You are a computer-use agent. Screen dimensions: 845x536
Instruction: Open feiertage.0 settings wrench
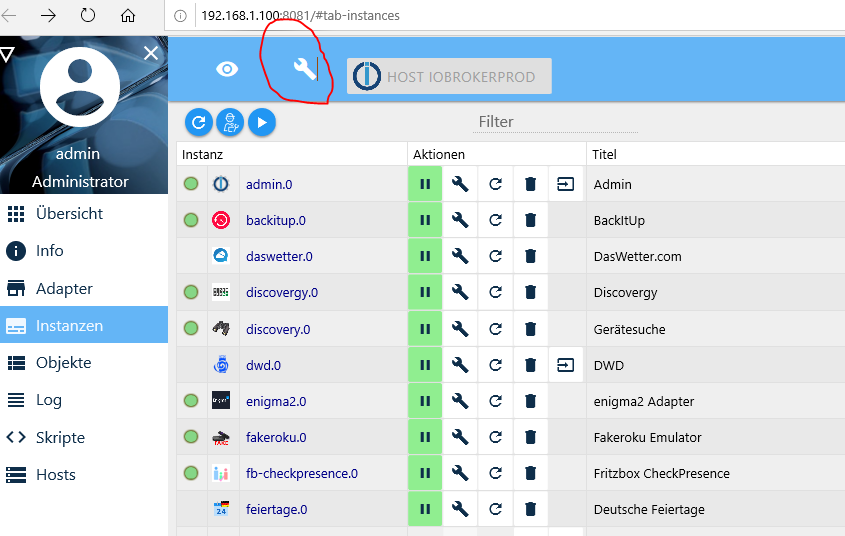tap(460, 509)
